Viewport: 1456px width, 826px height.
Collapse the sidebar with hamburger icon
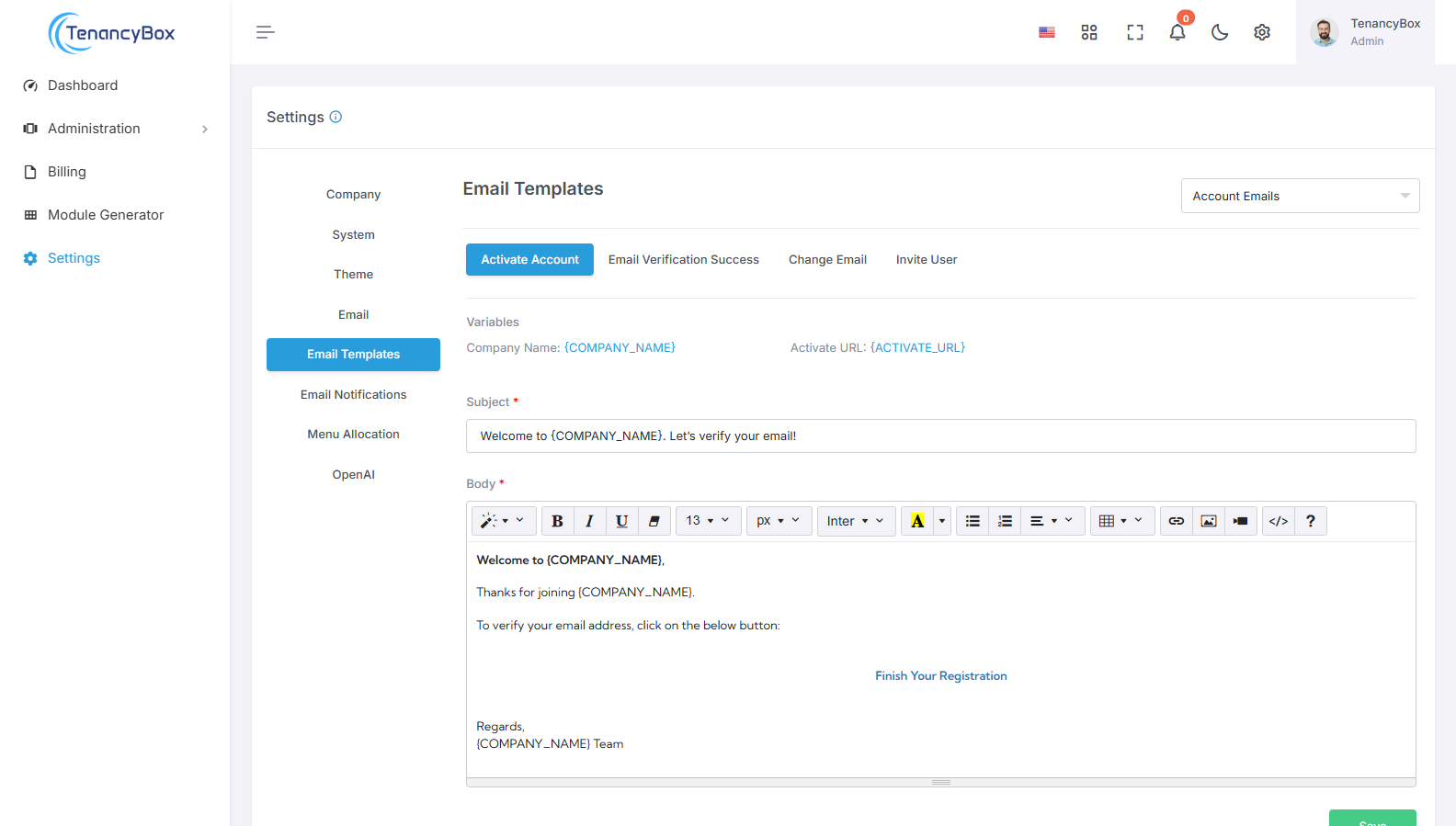(x=265, y=32)
